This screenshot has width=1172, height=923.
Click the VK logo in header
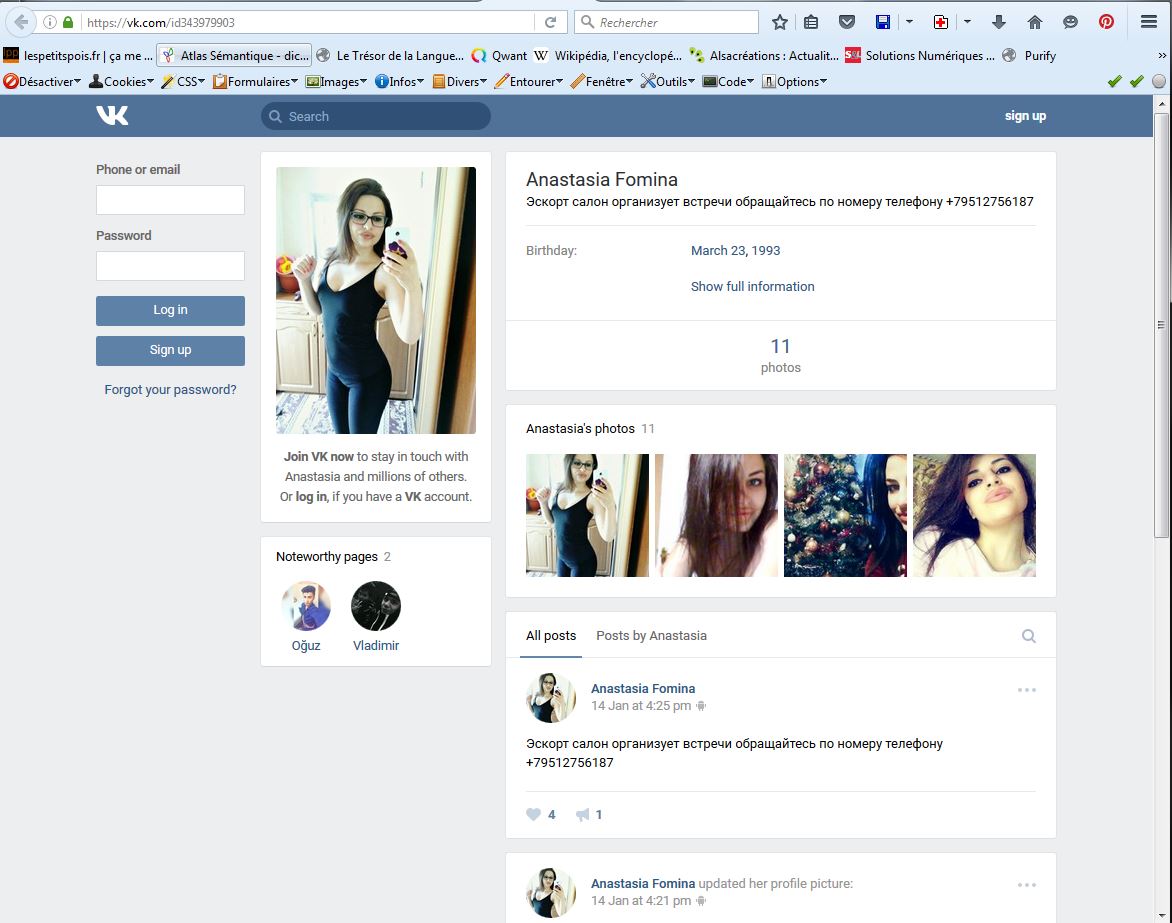112,116
